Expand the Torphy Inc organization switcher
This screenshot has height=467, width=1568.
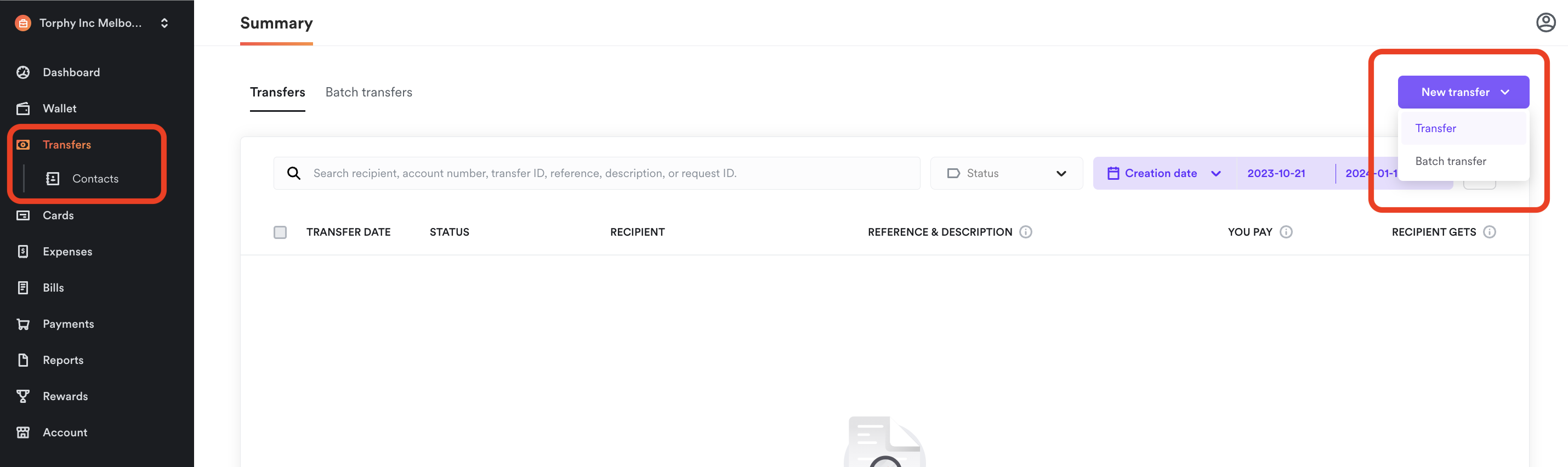click(92, 23)
